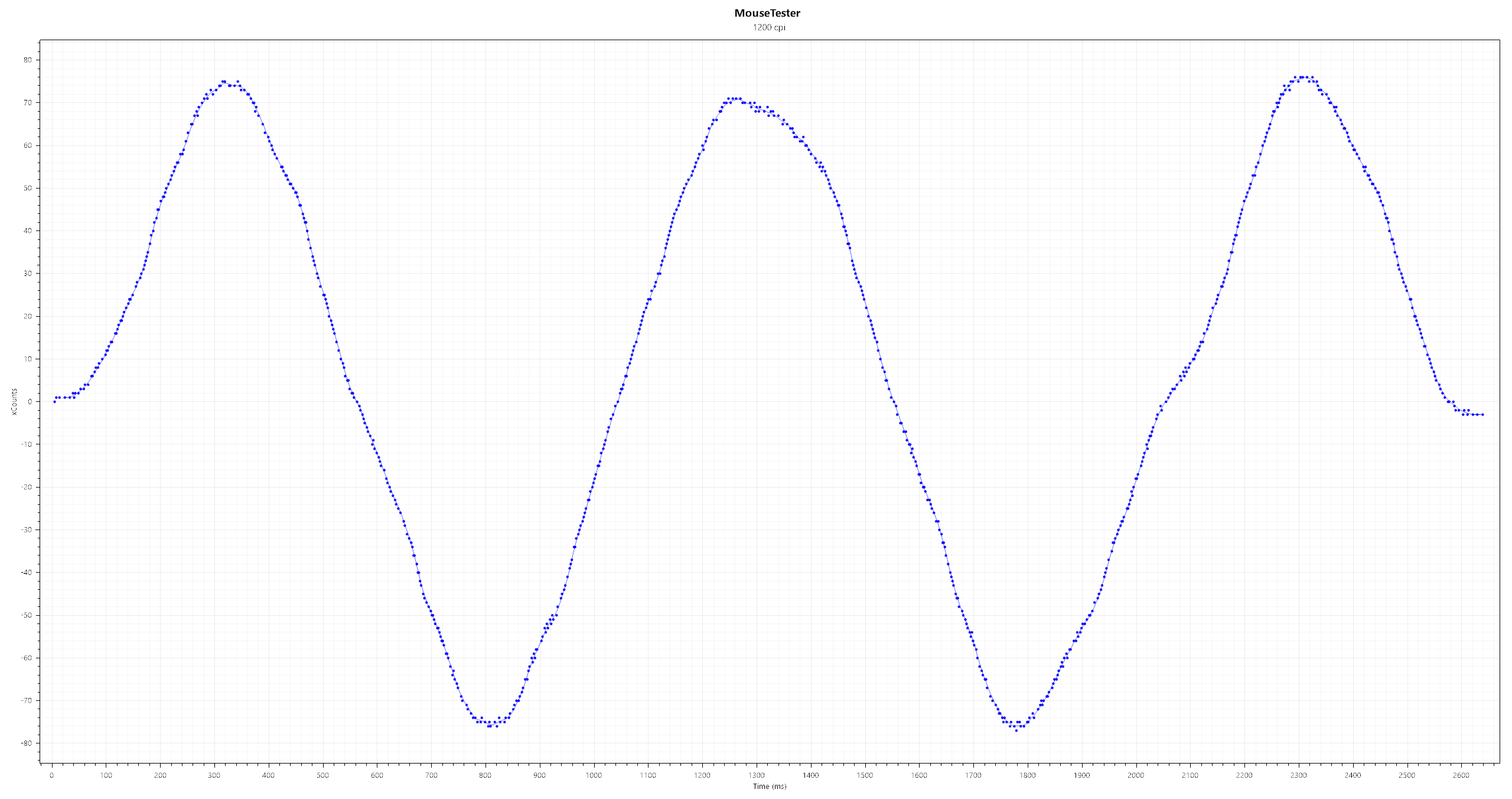This screenshot has height=799, width=1512.
Task: Click the first peak near 320 ms
Action: [x=223, y=82]
